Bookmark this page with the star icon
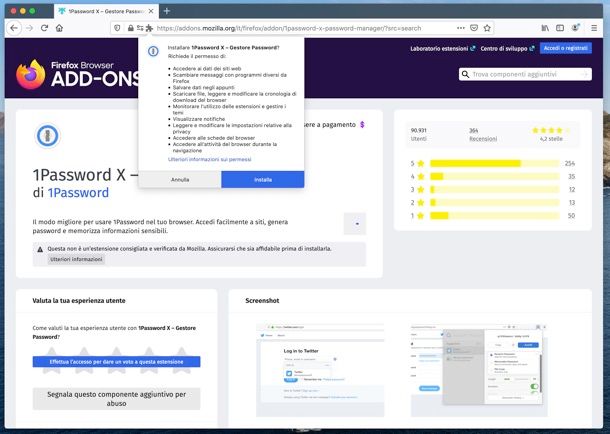Image resolution: width=610 pixels, height=434 pixels. (x=487, y=28)
